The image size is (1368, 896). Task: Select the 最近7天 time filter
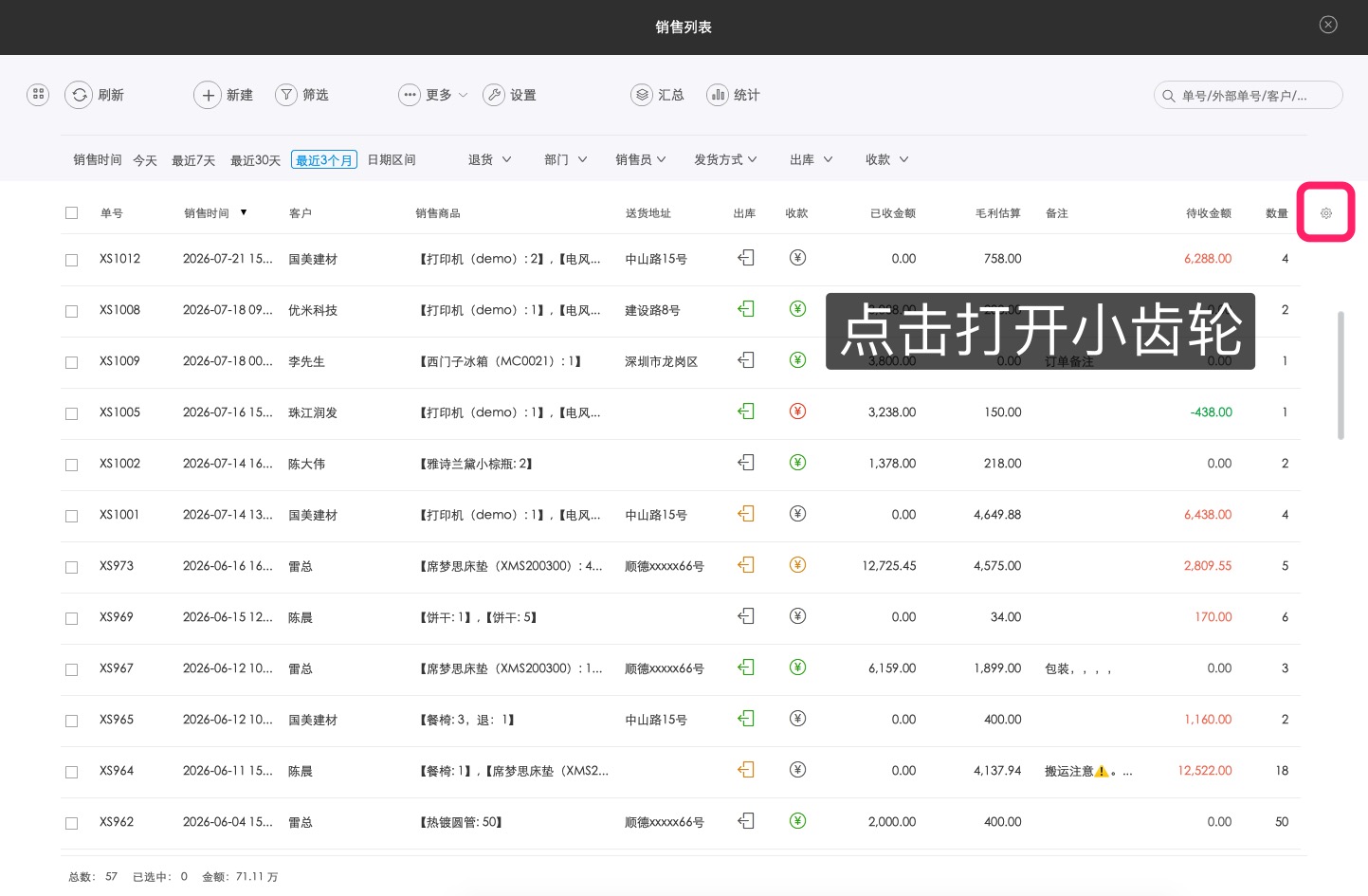pyautogui.click(x=193, y=160)
